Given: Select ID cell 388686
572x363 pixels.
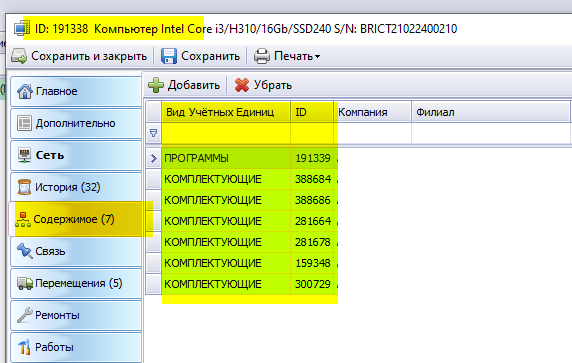Looking at the screenshot, I should point(312,200).
